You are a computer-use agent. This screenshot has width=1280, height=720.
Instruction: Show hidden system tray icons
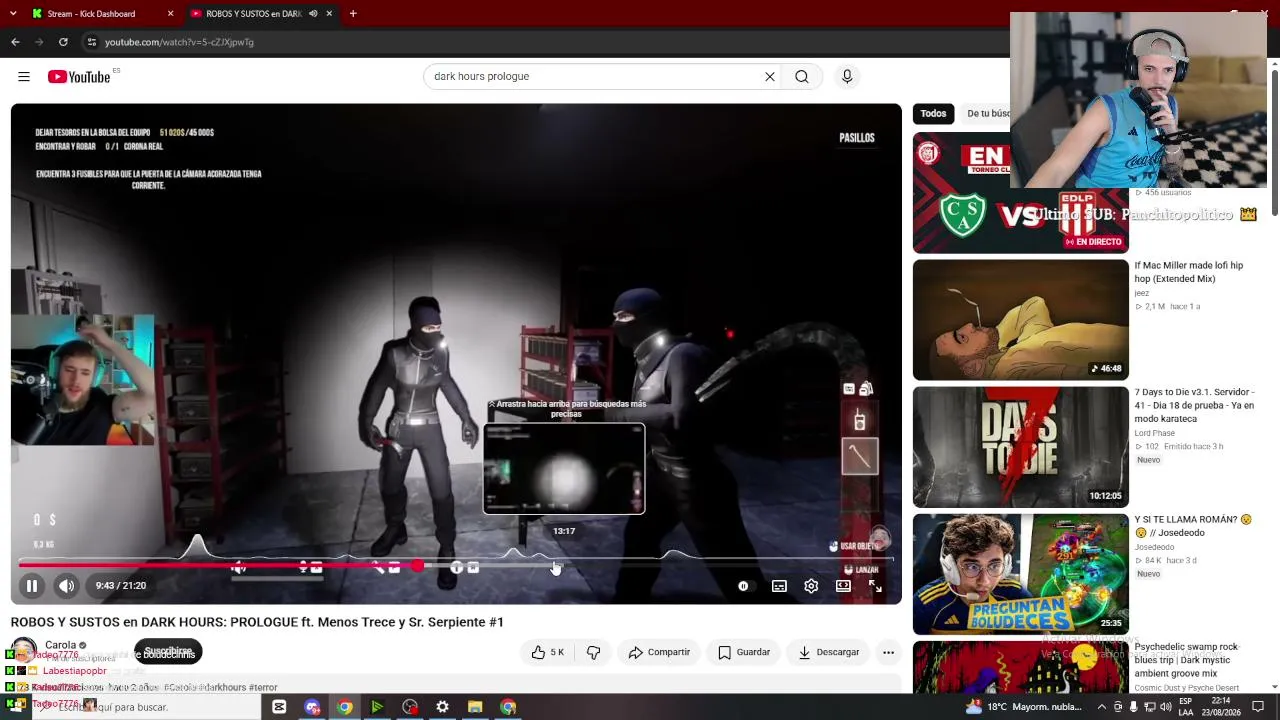(1102, 707)
